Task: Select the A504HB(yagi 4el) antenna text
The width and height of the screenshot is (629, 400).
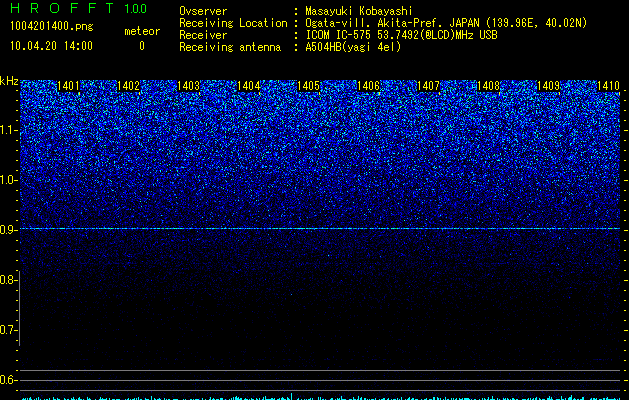Action: click(x=353, y=47)
